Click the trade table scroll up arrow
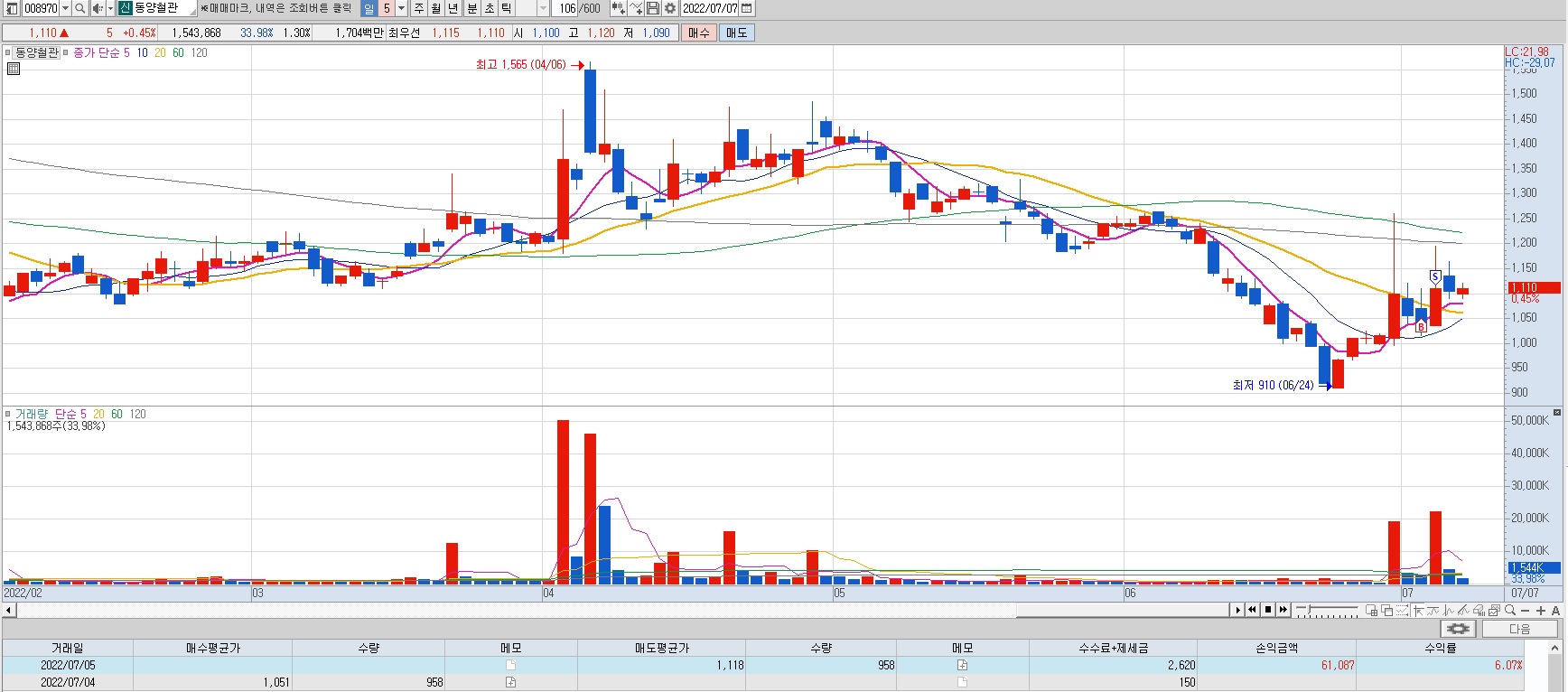This screenshot has width=1568, height=692. 1555,648
